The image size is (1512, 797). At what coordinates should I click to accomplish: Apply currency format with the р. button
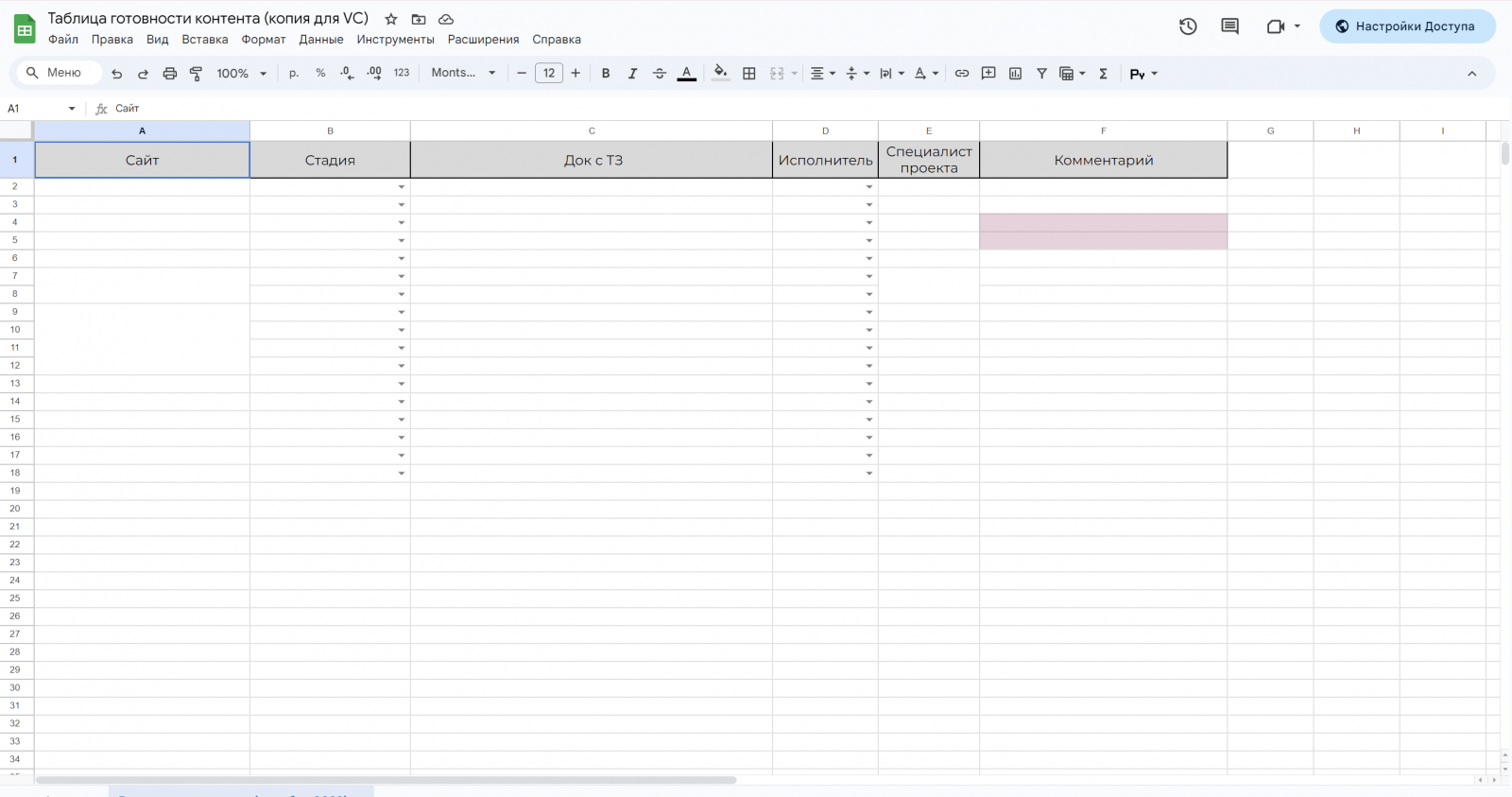[294, 74]
